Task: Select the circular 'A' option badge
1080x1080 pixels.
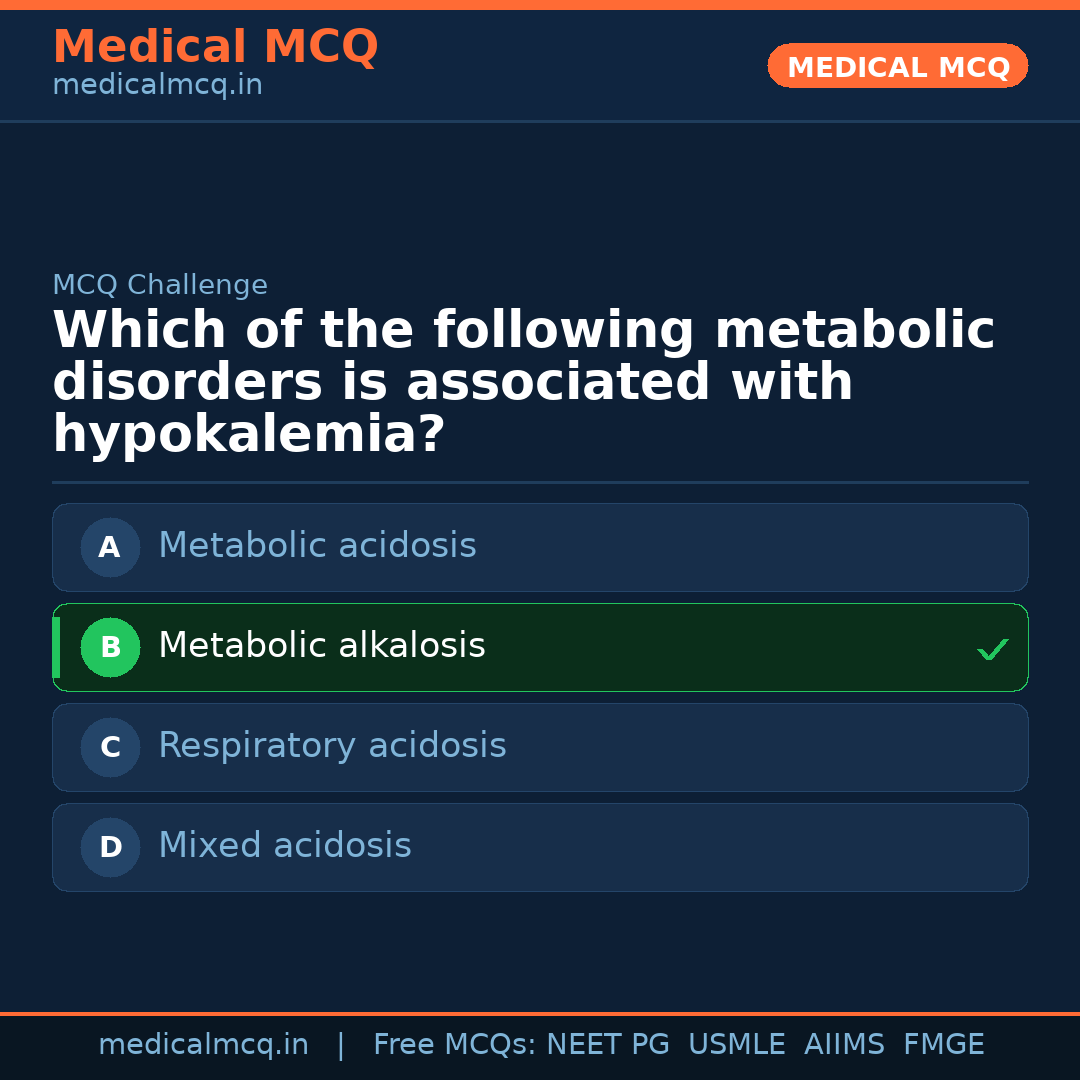Action: point(110,547)
